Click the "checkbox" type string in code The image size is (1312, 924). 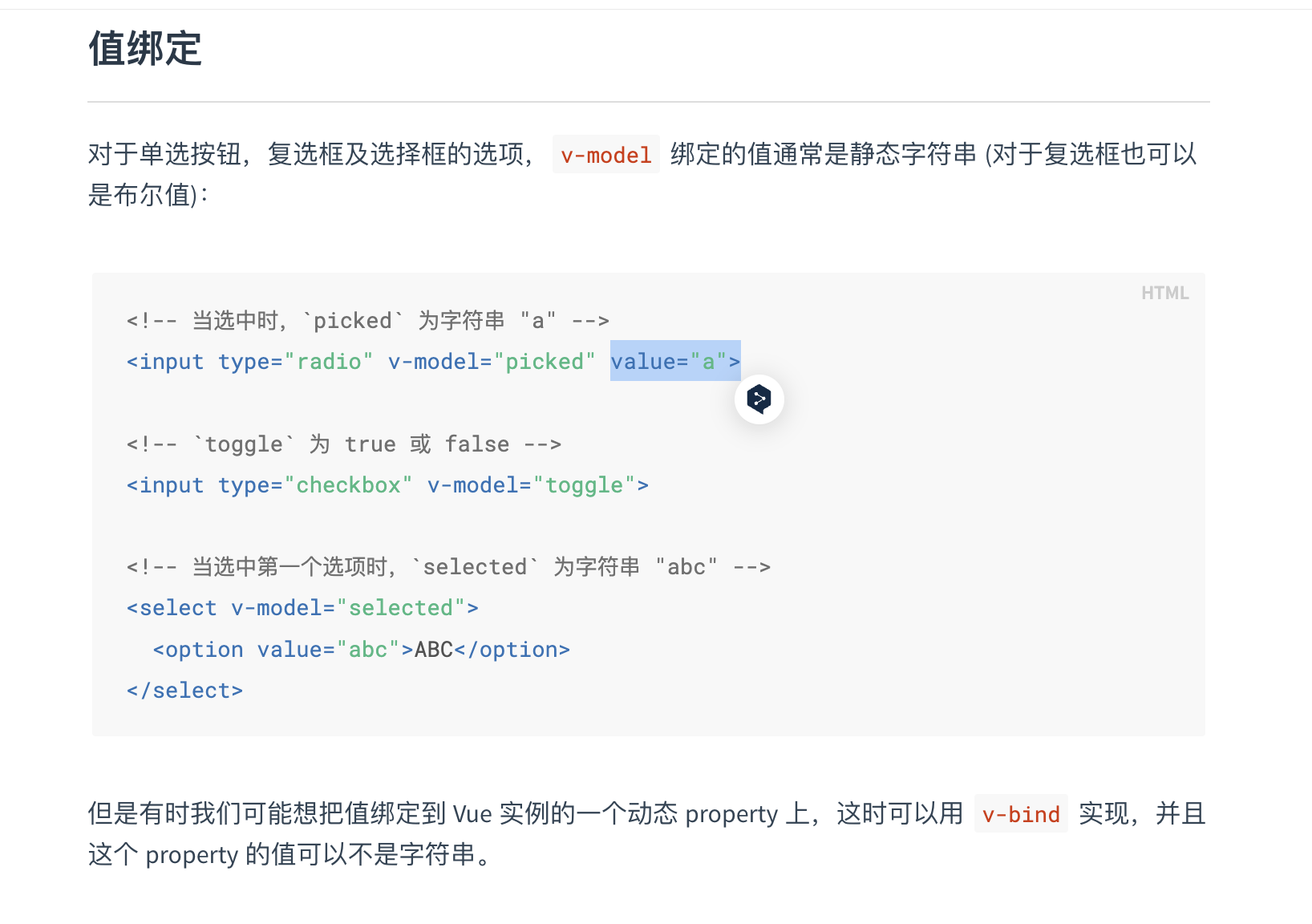point(348,485)
